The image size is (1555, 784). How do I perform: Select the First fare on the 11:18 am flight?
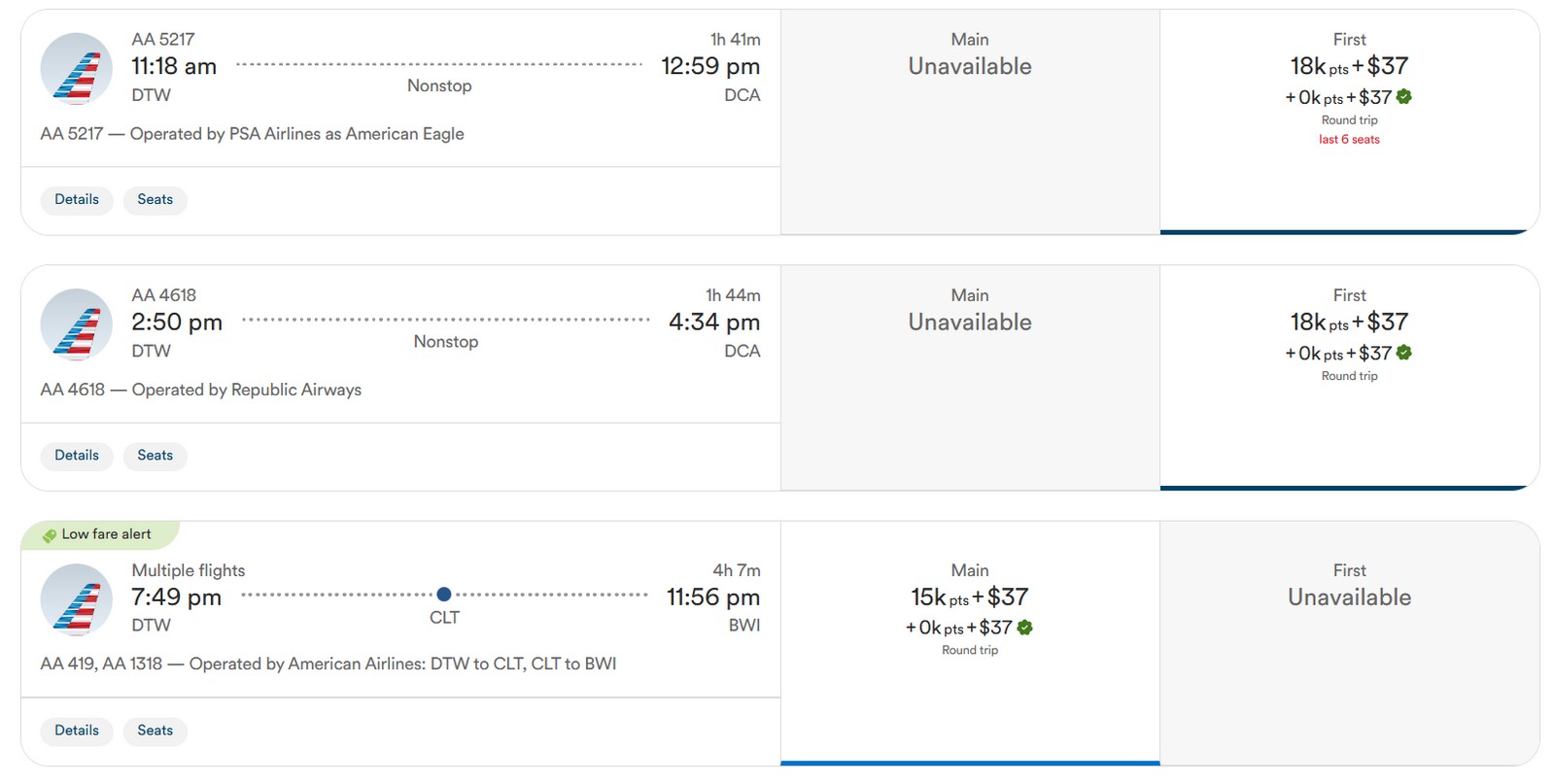tap(1349, 87)
